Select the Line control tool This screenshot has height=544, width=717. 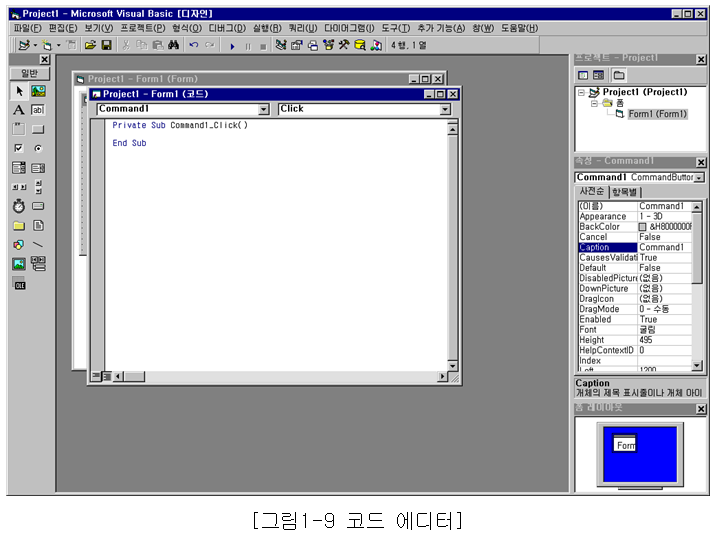[38, 245]
